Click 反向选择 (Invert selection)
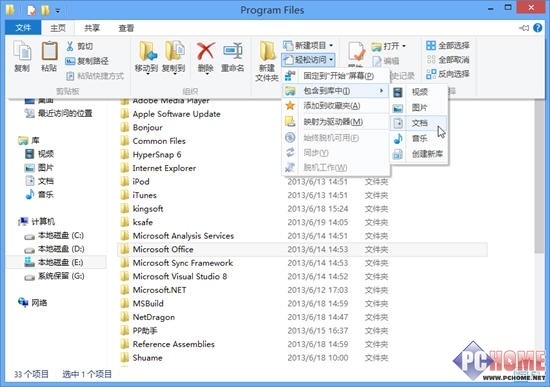Viewport: 550px width, 387px height. pyautogui.click(x=448, y=74)
